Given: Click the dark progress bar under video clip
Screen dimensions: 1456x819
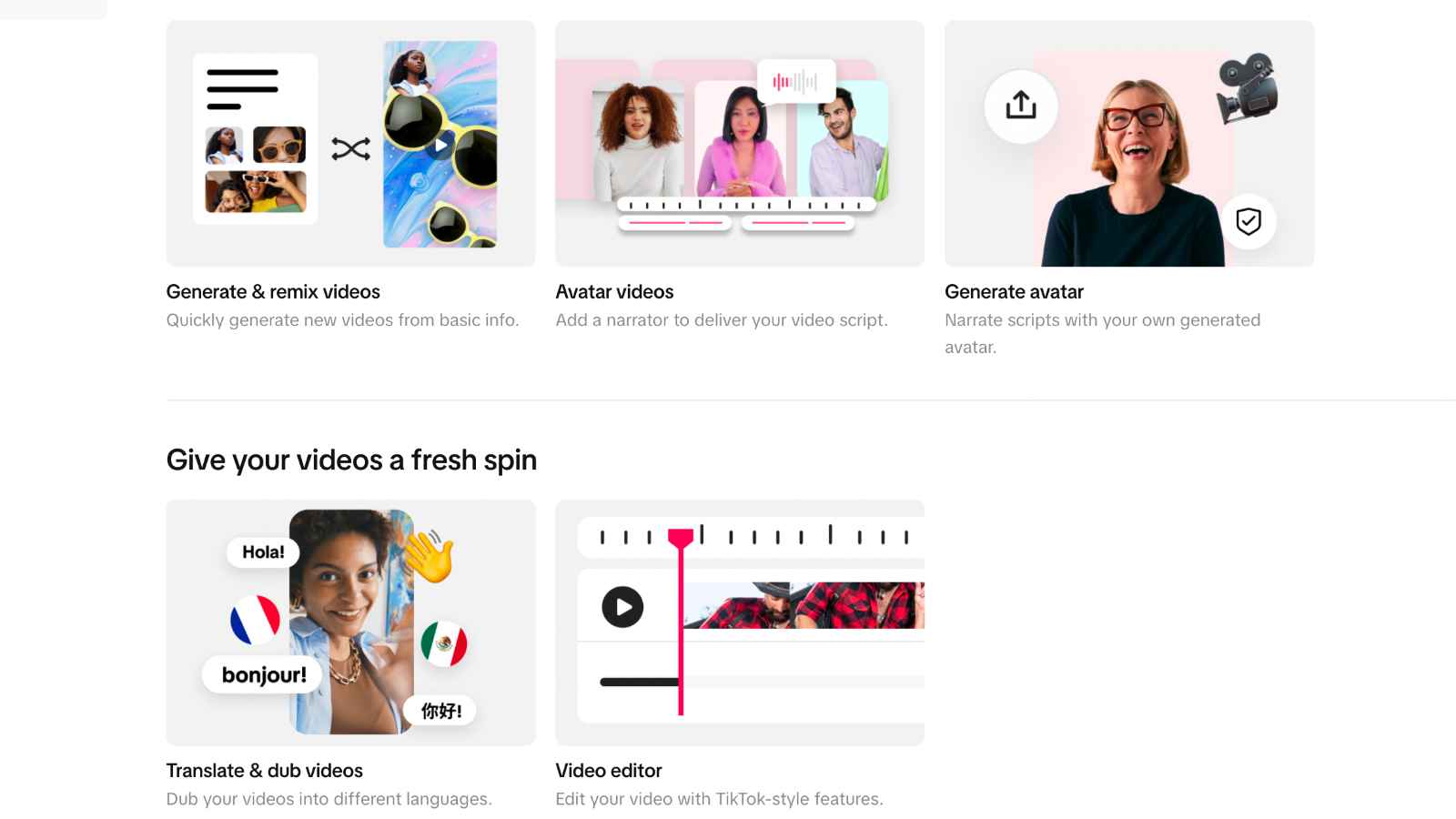Looking at the screenshot, I should (x=640, y=682).
